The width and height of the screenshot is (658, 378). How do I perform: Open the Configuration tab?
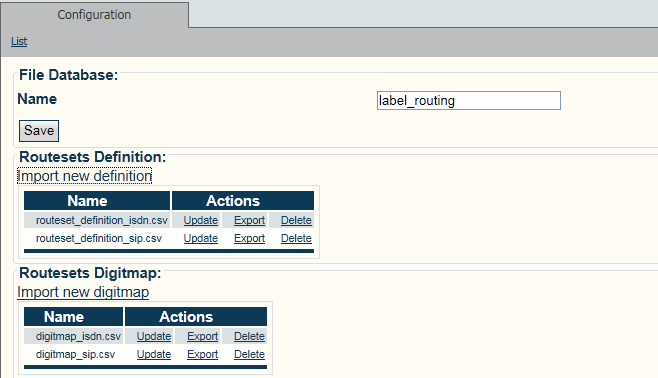(94, 15)
